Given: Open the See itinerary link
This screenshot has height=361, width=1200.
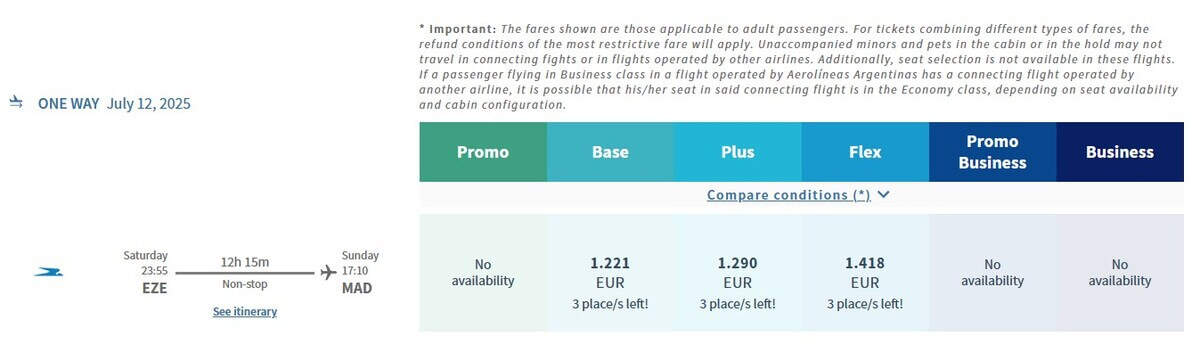Looking at the screenshot, I should [245, 312].
